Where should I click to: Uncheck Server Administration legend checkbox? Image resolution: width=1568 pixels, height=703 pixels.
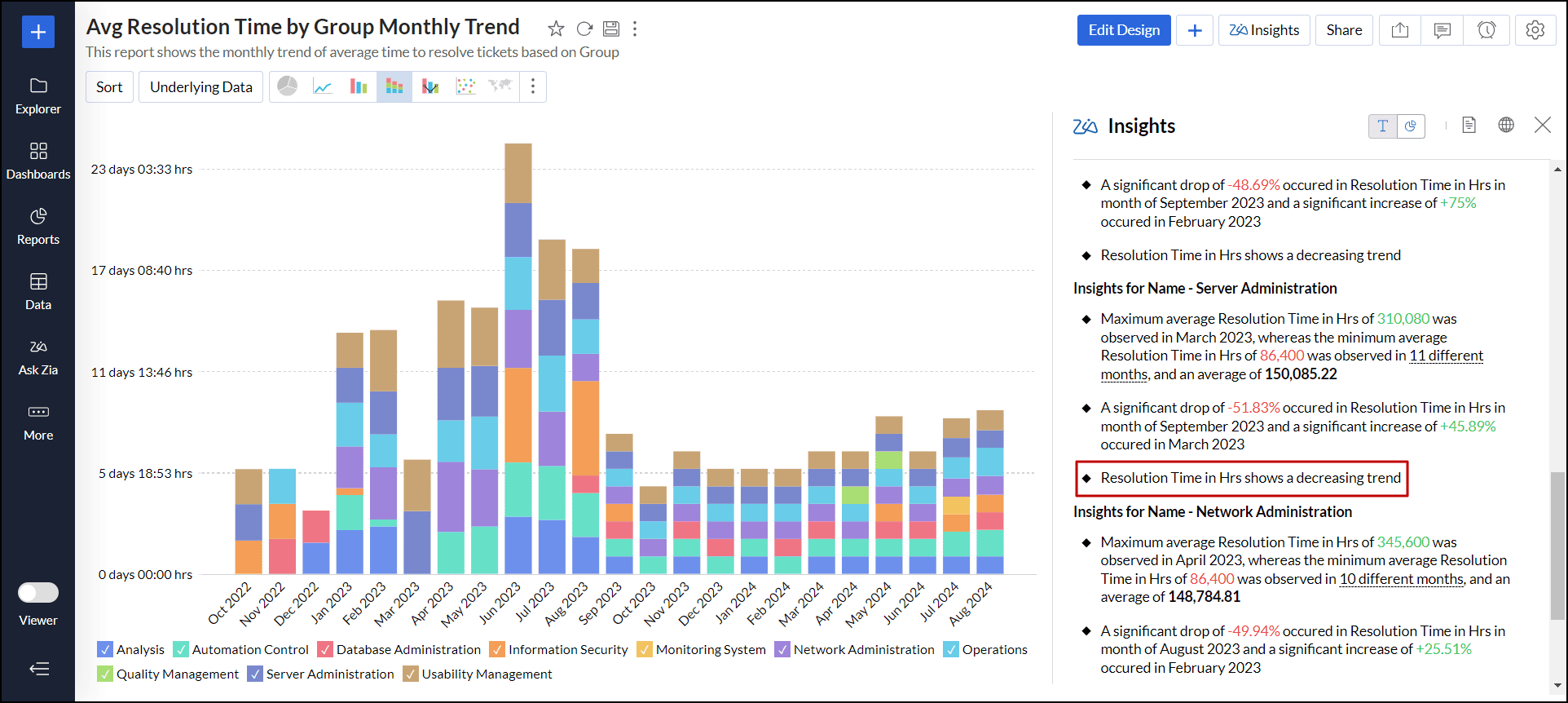click(x=255, y=674)
